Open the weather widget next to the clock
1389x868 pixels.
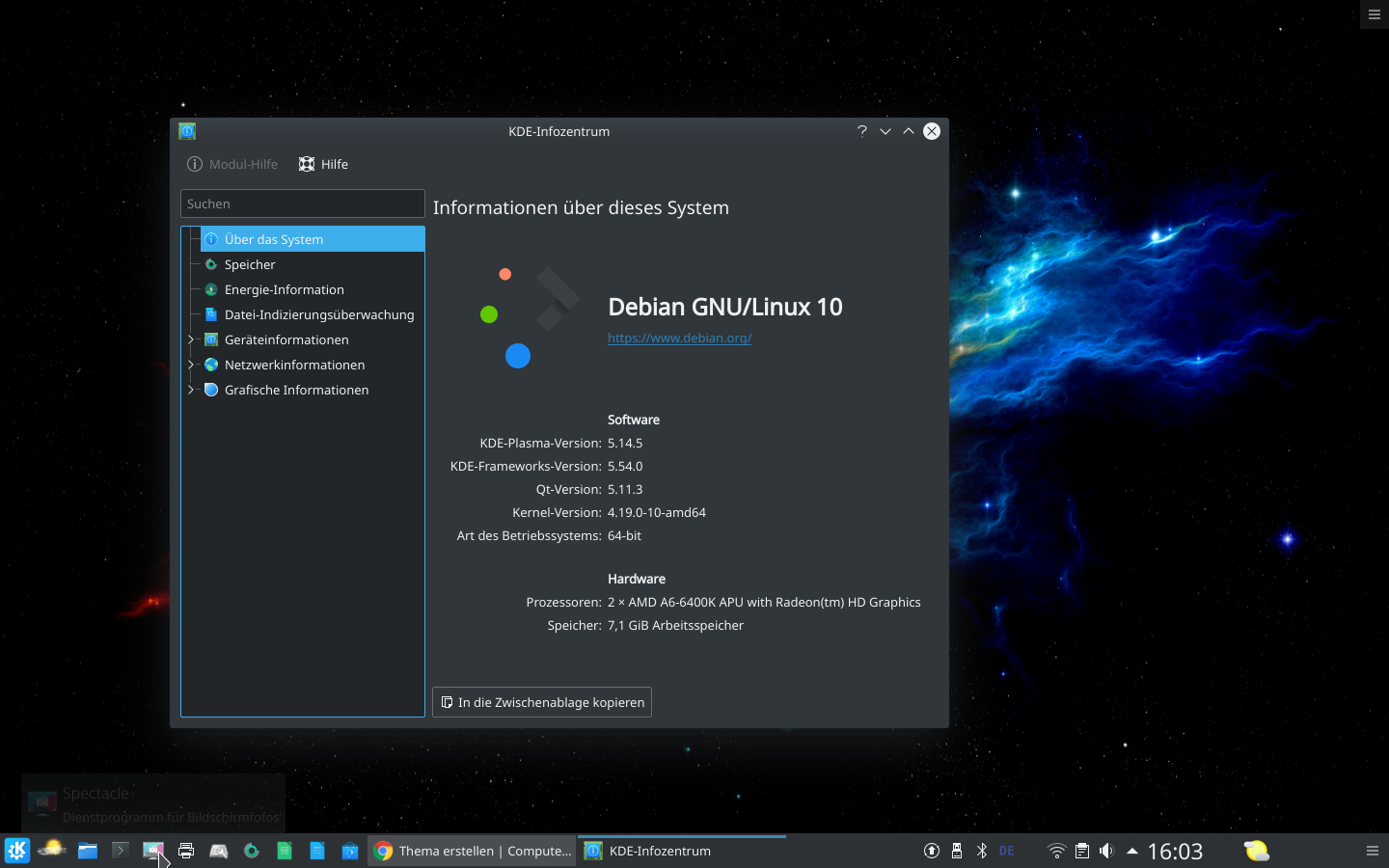pyautogui.click(x=1257, y=851)
